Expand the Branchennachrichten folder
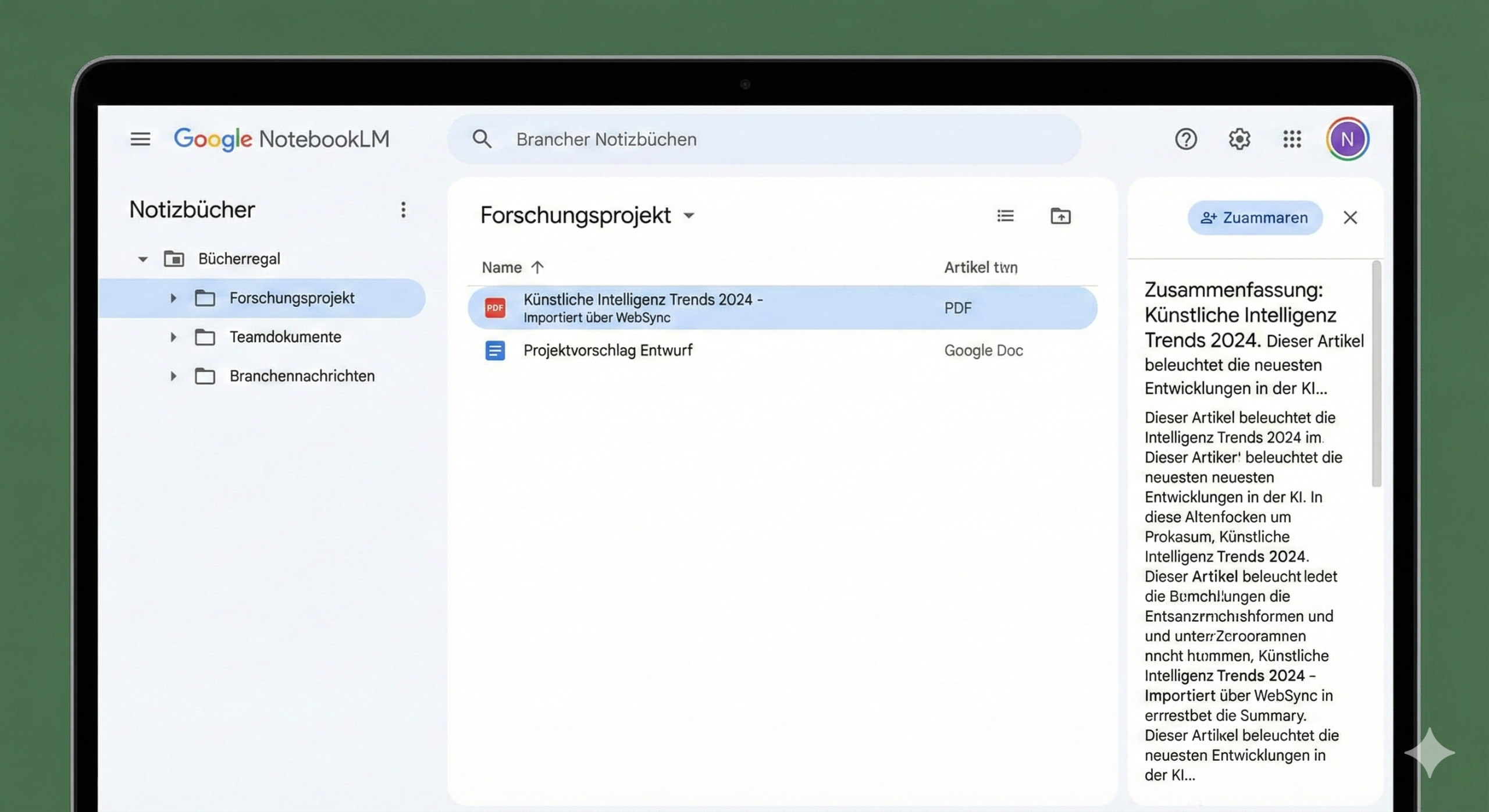The height and width of the screenshot is (812, 1489). pyautogui.click(x=173, y=376)
